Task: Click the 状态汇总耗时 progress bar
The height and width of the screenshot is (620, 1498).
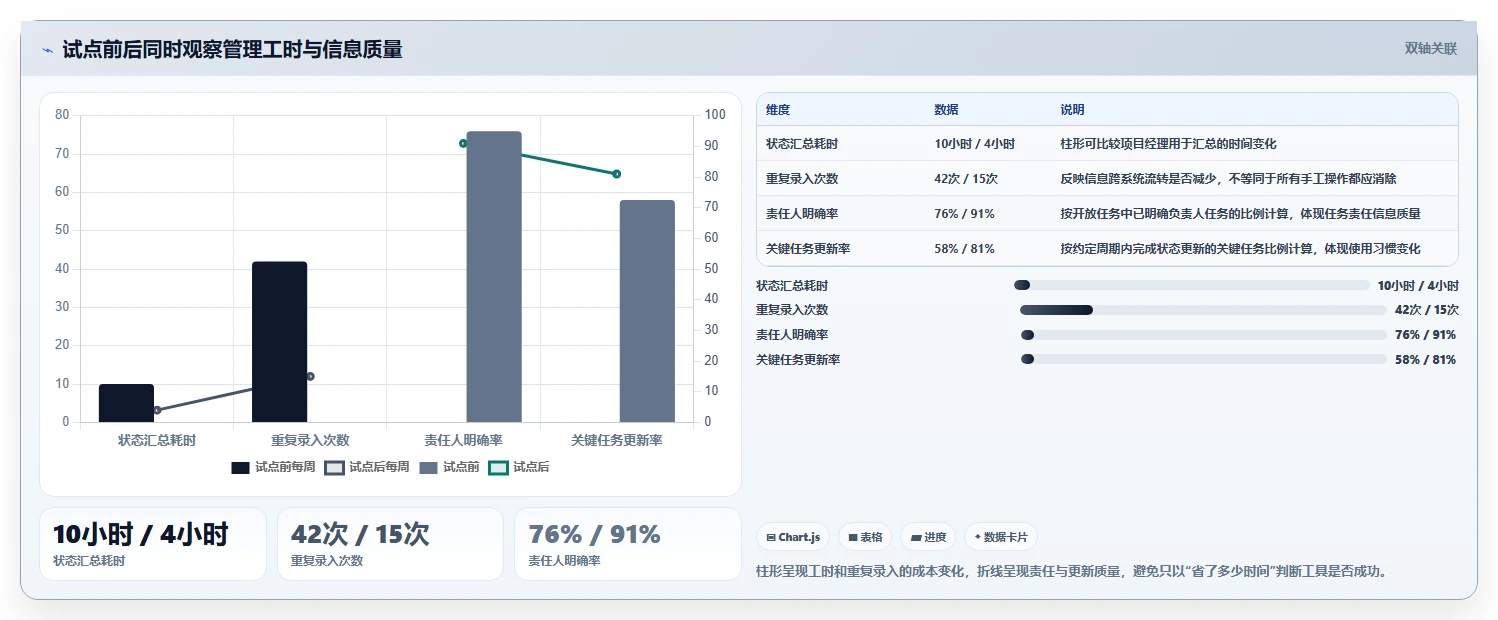Action: click(x=1191, y=285)
